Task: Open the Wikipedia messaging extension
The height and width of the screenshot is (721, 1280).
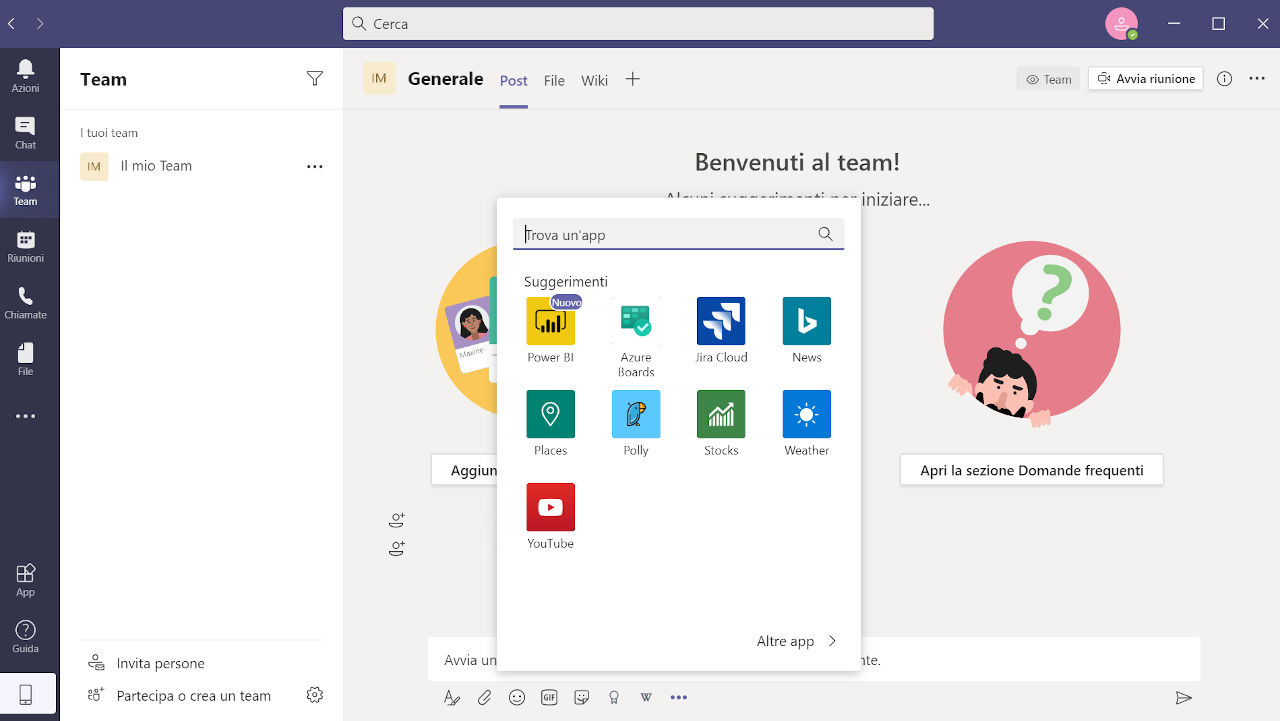Action: (646, 698)
